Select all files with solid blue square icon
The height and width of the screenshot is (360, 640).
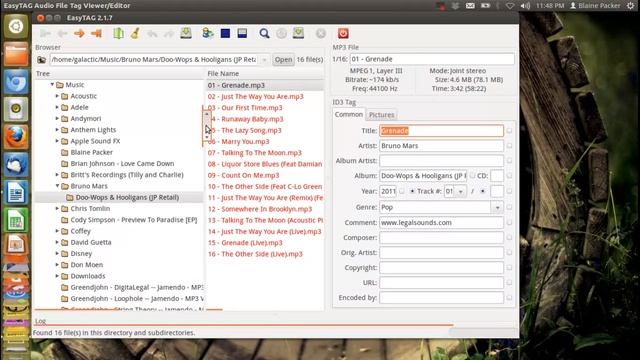click(x=225, y=33)
